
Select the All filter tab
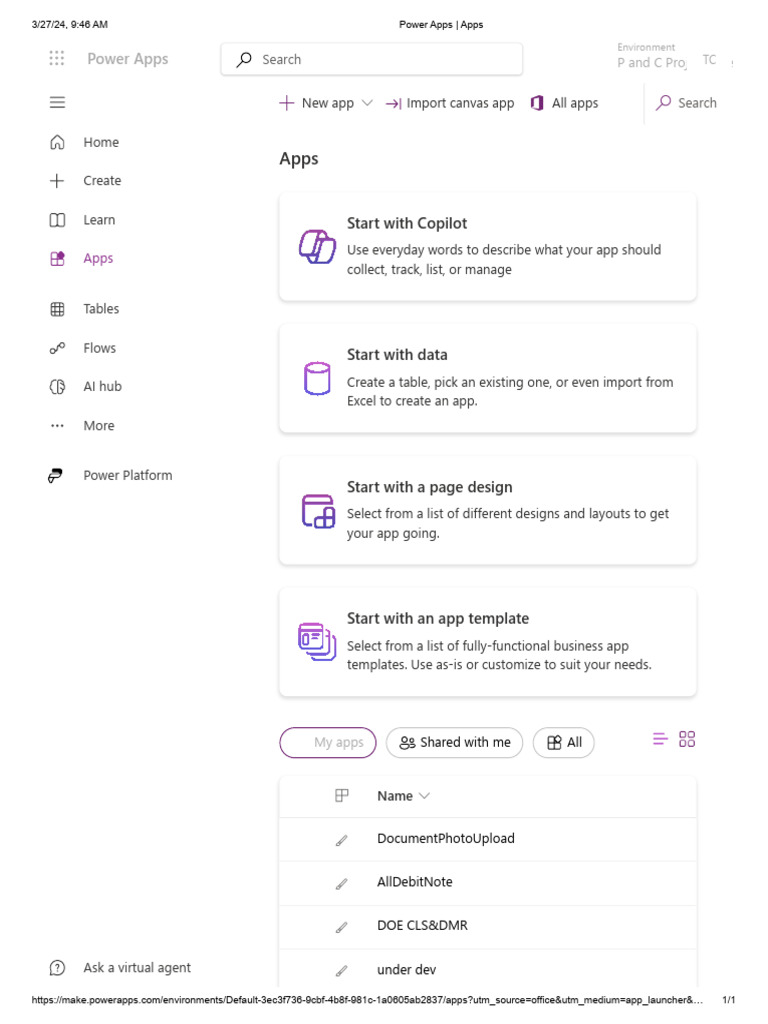coord(564,743)
